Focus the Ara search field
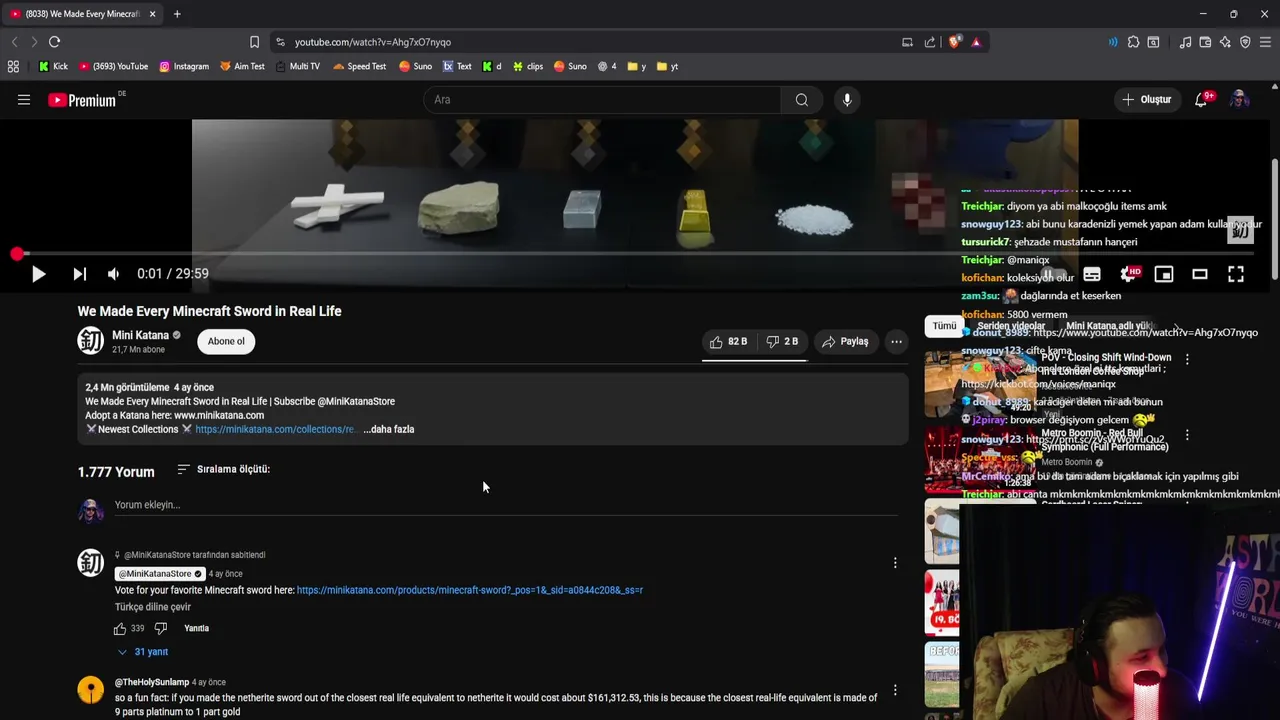The height and width of the screenshot is (720, 1280). [602, 100]
